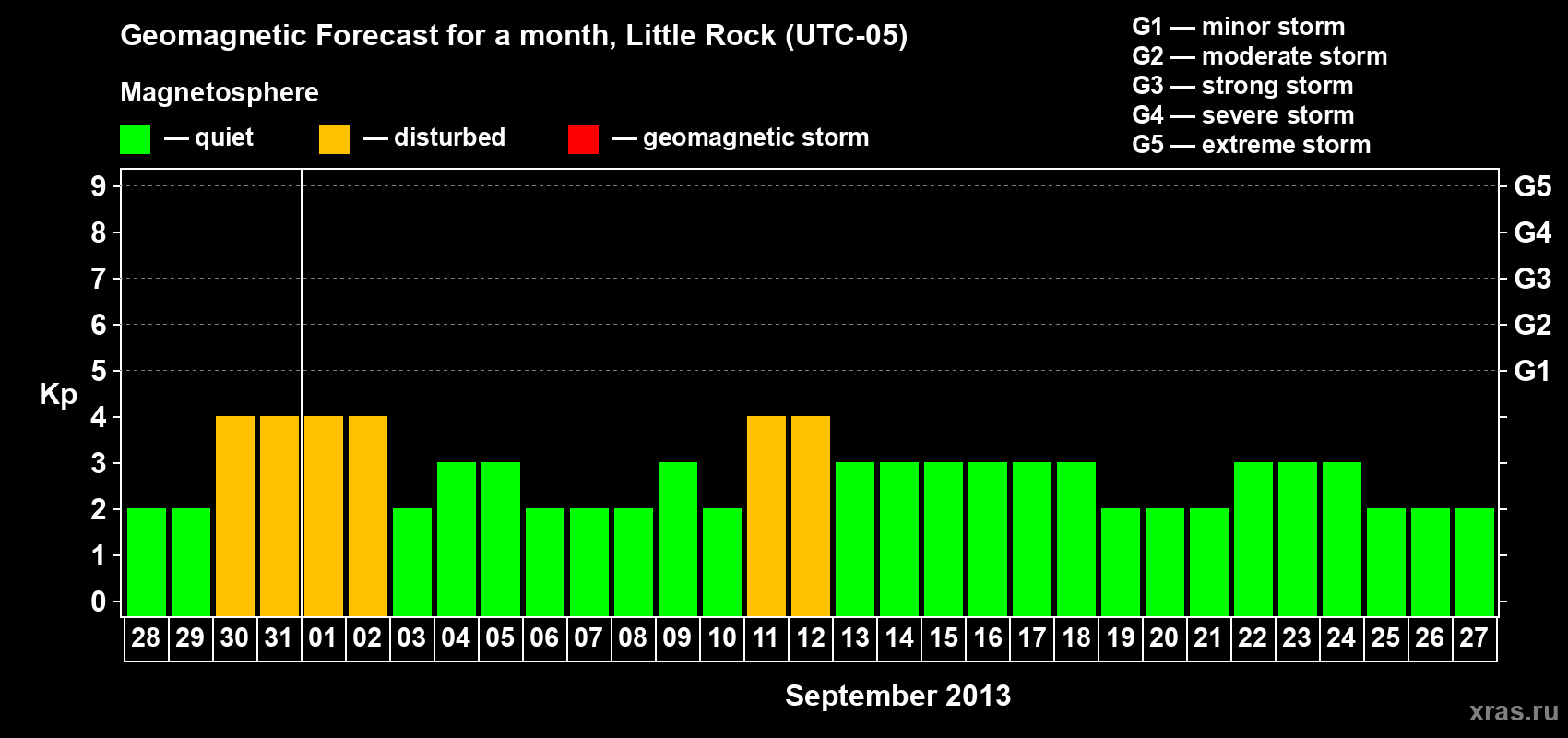Click the G1 label on right axis
The width and height of the screenshot is (1568, 738).
pos(1532,371)
